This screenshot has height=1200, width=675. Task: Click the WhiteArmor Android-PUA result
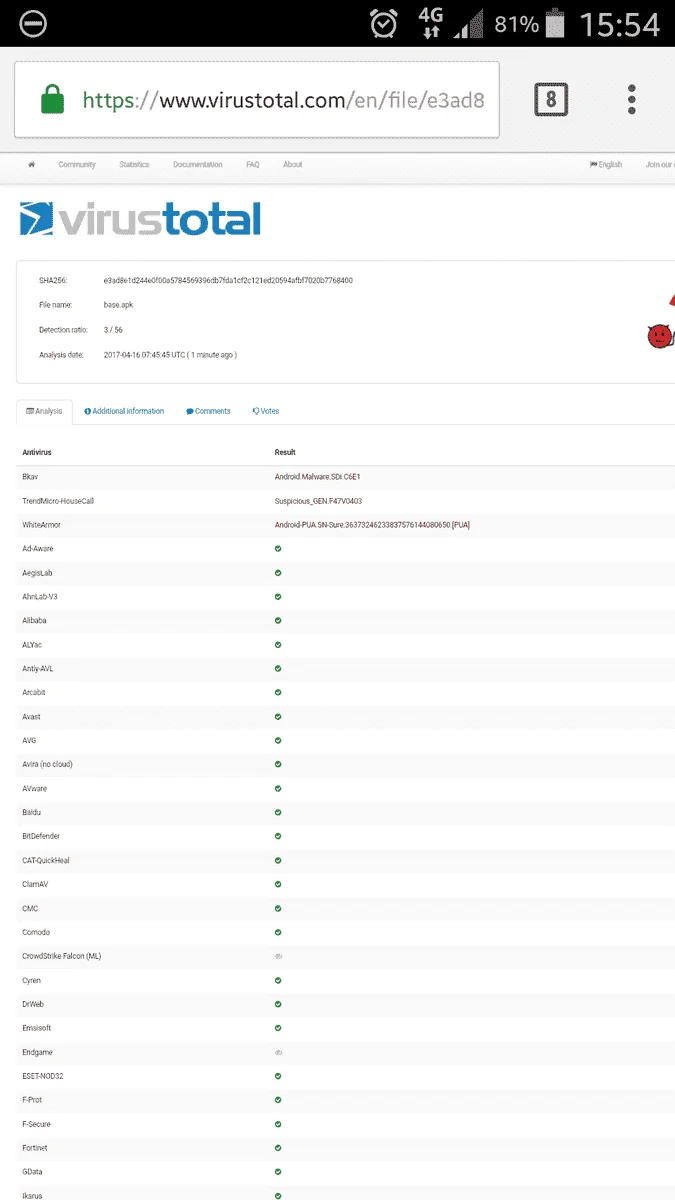372,524
